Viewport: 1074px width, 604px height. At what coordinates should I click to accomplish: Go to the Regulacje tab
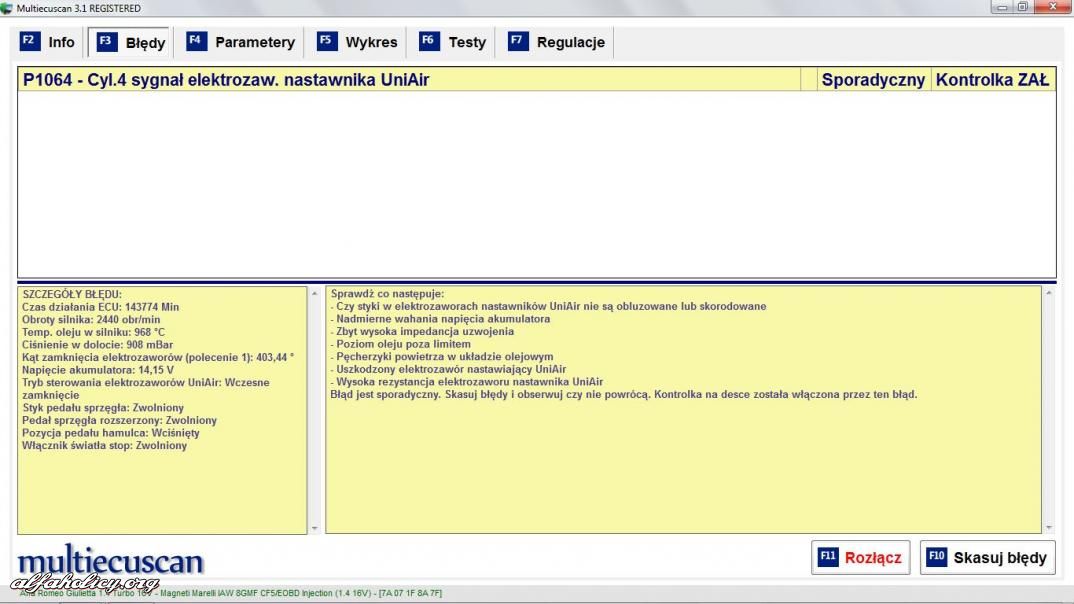pyautogui.click(x=556, y=42)
